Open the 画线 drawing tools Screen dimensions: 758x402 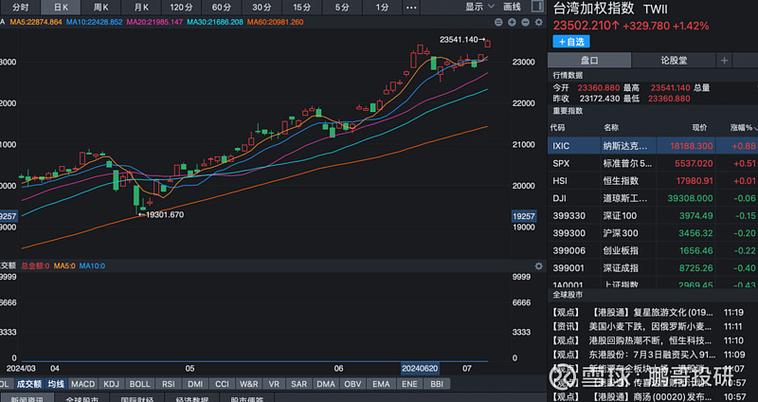512,7
